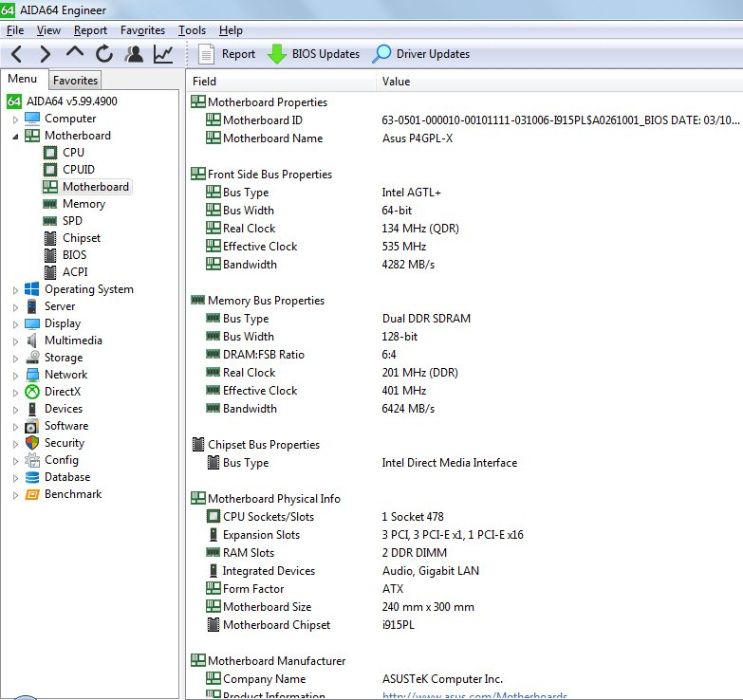Viewport: 743px width, 700px height.
Task: Click the Benchmark icon in tree
Action: (x=32, y=494)
